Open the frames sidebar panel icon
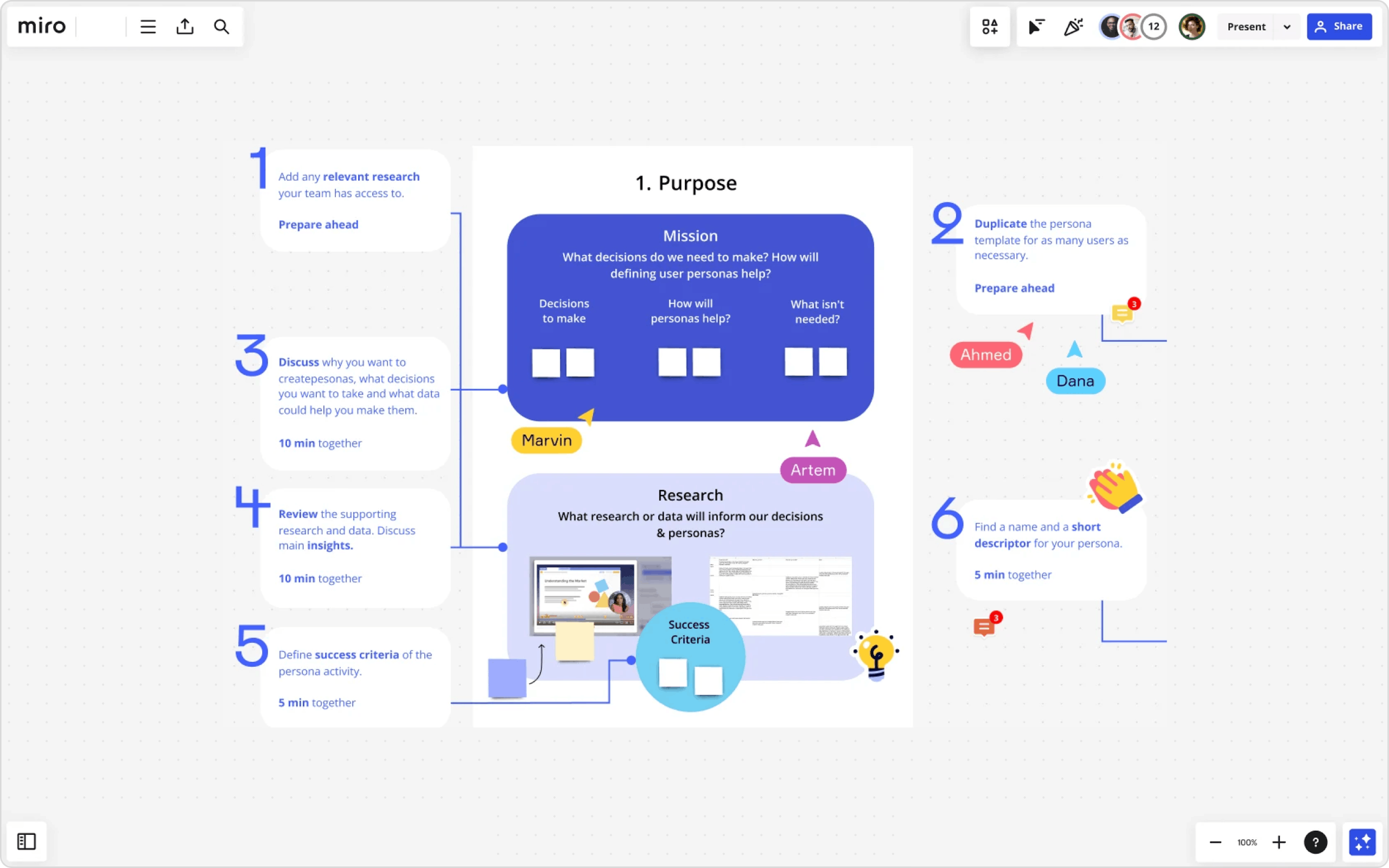The image size is (1389, 868). pyautogui.click(x=26, y=842)
